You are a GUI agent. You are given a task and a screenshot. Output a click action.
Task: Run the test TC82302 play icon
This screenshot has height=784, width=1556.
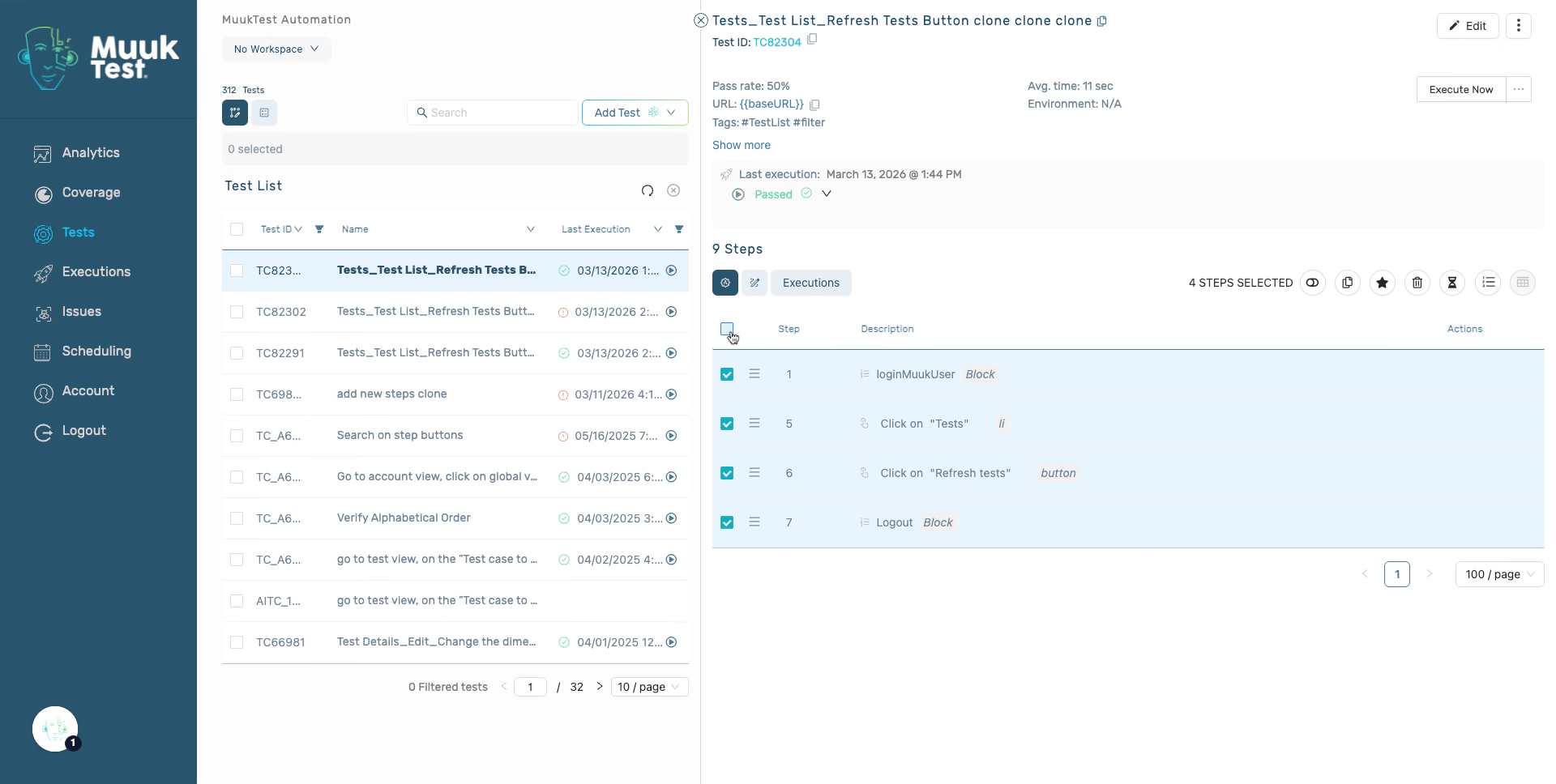coord(671,312)
